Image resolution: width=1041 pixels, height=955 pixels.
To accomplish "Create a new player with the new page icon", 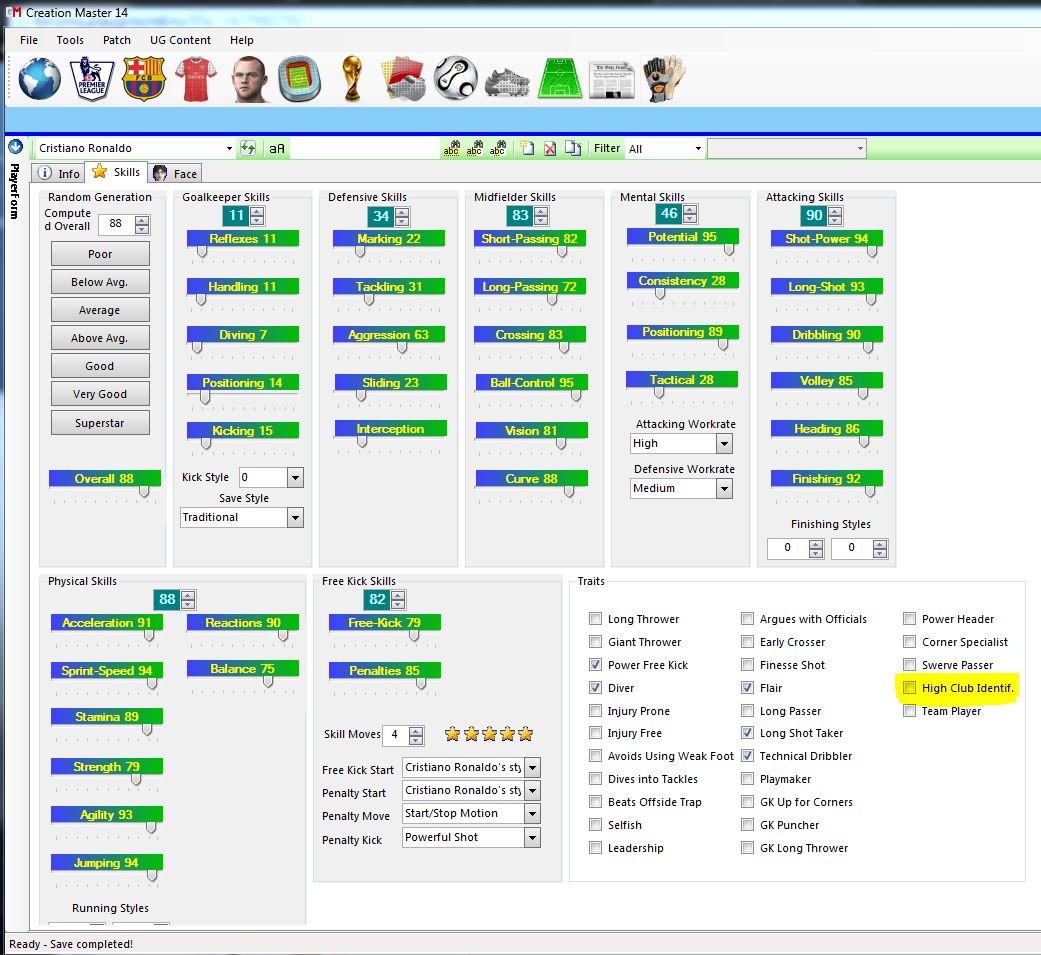I will coord(527,148).
